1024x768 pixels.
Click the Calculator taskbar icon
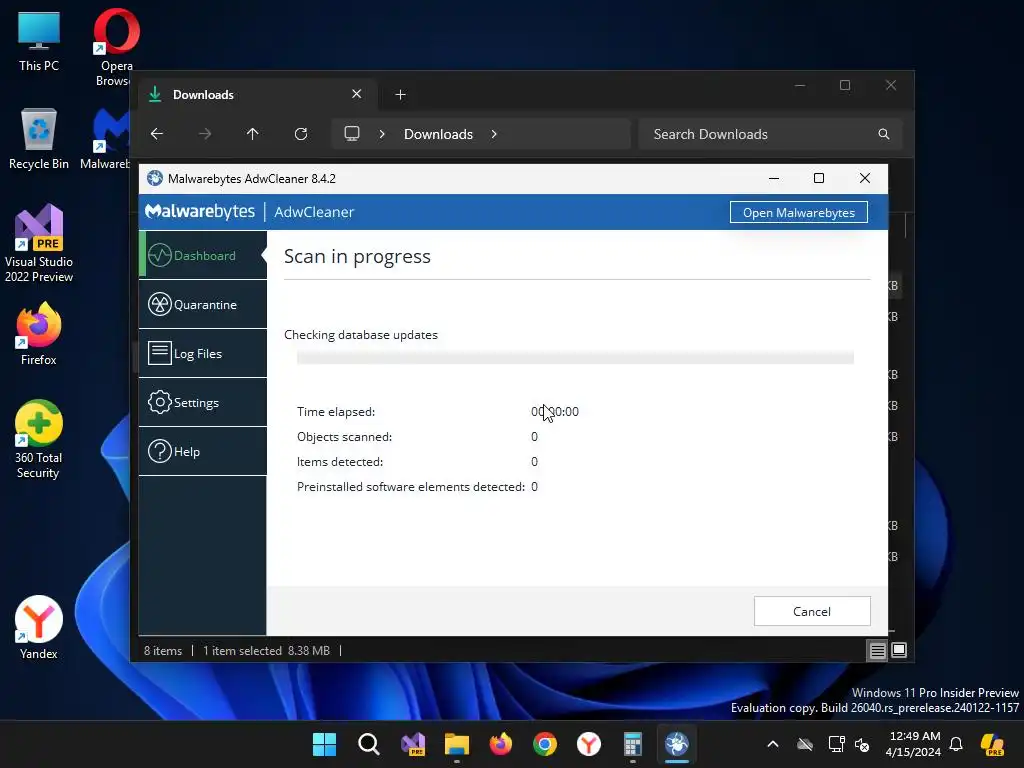pos(633,744)
